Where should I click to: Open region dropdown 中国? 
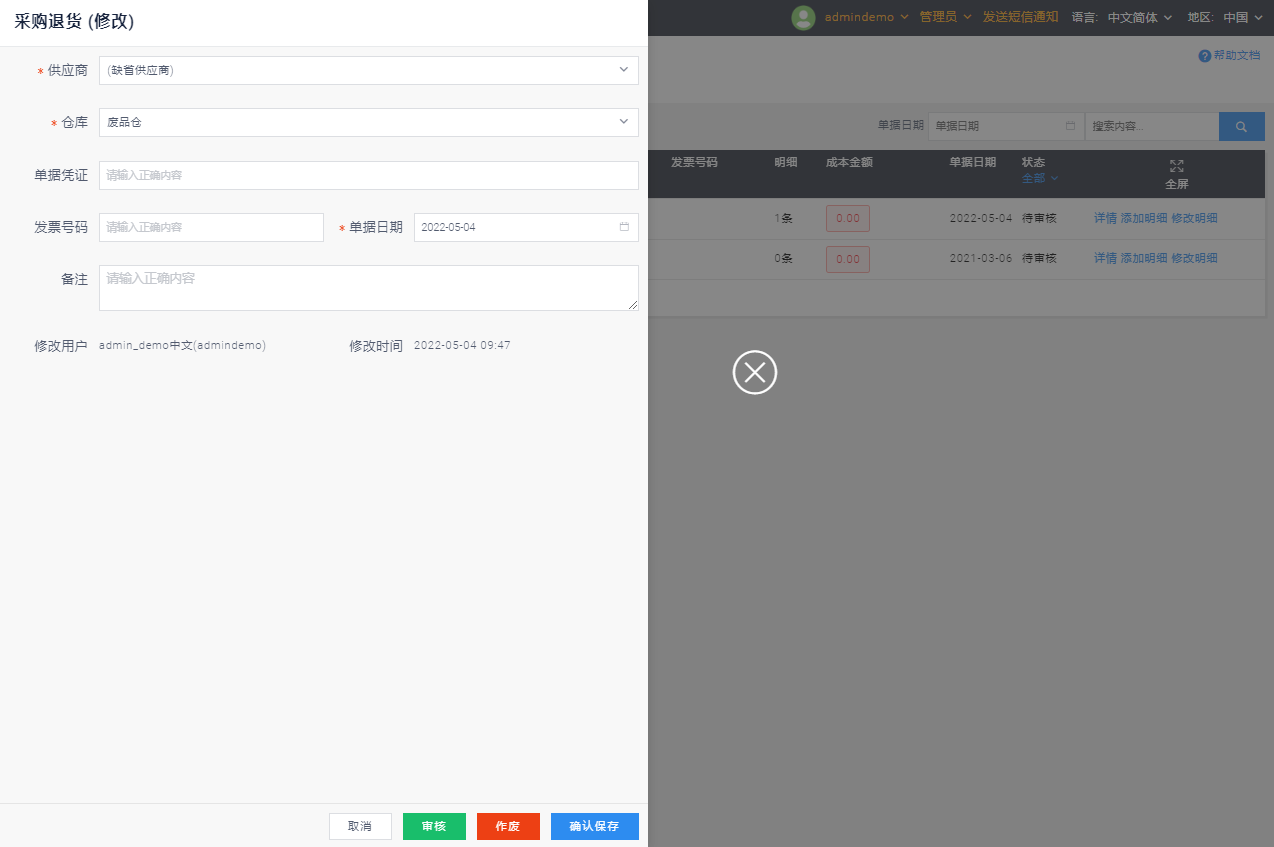1243,17
